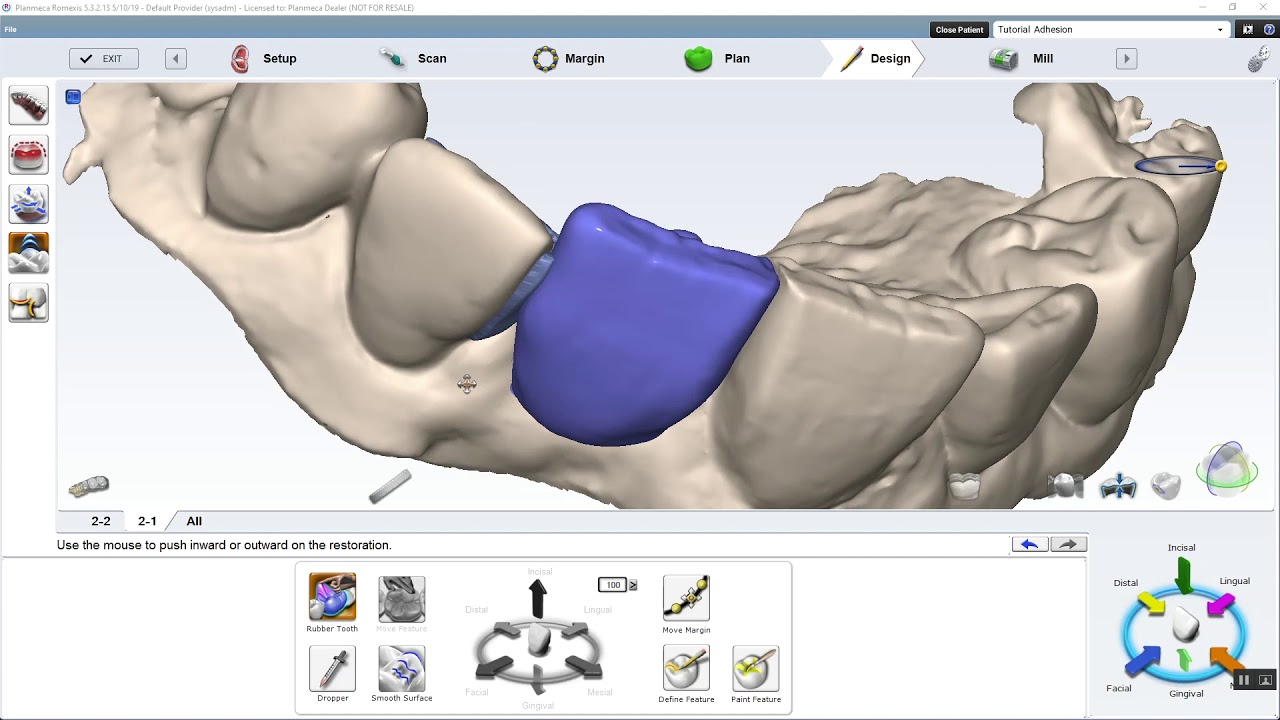Click the yellow margin handle on the model
Viewport: 1280px width, 720px height.
coord(1221,167)
